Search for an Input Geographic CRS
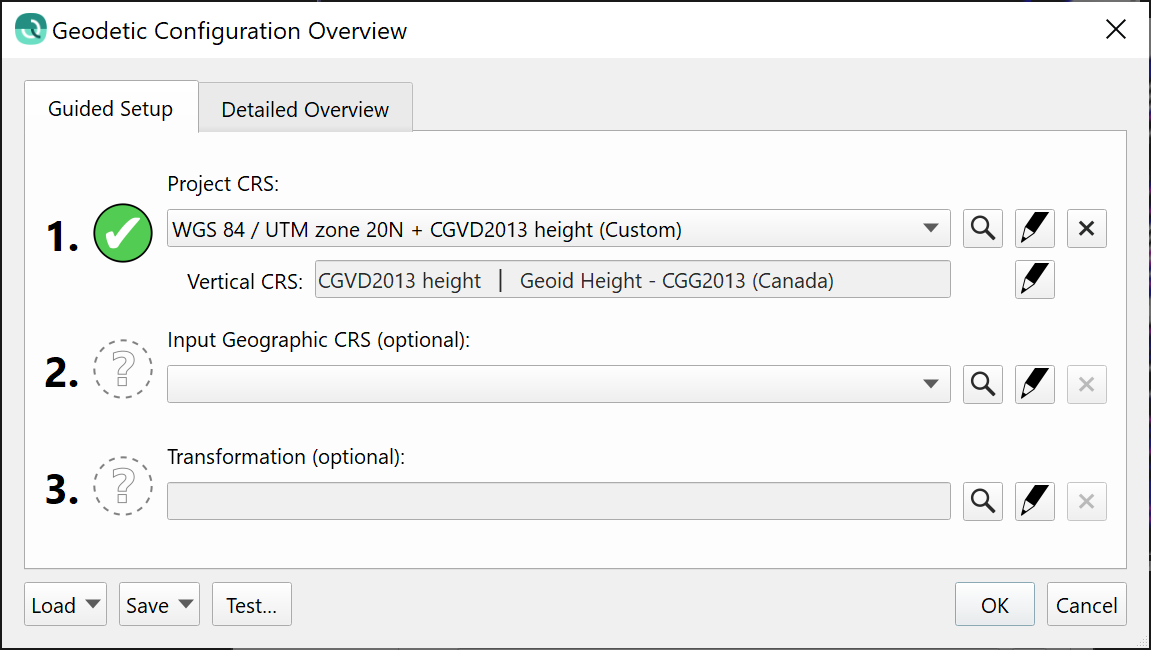1151x650 pixels. pyautogui.click(x=983, y=384)
